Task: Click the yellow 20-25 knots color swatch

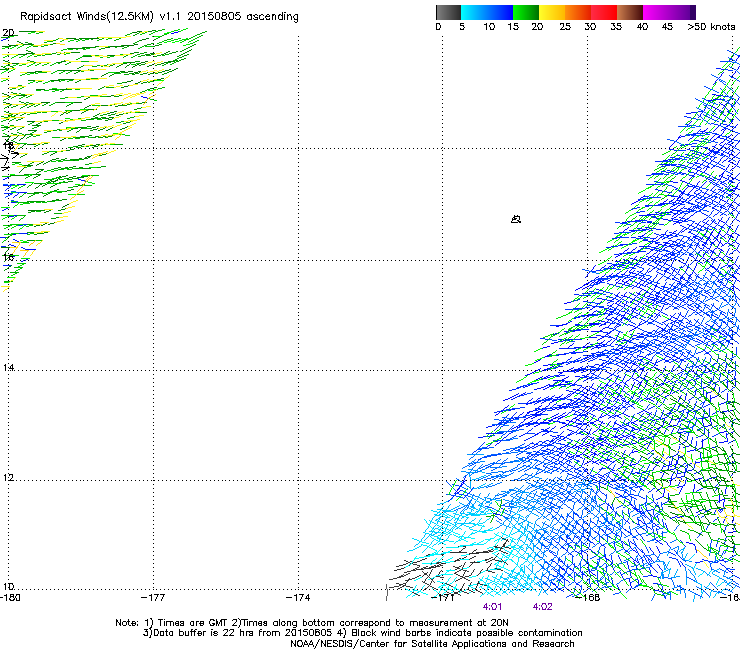Action: (552, 12)
